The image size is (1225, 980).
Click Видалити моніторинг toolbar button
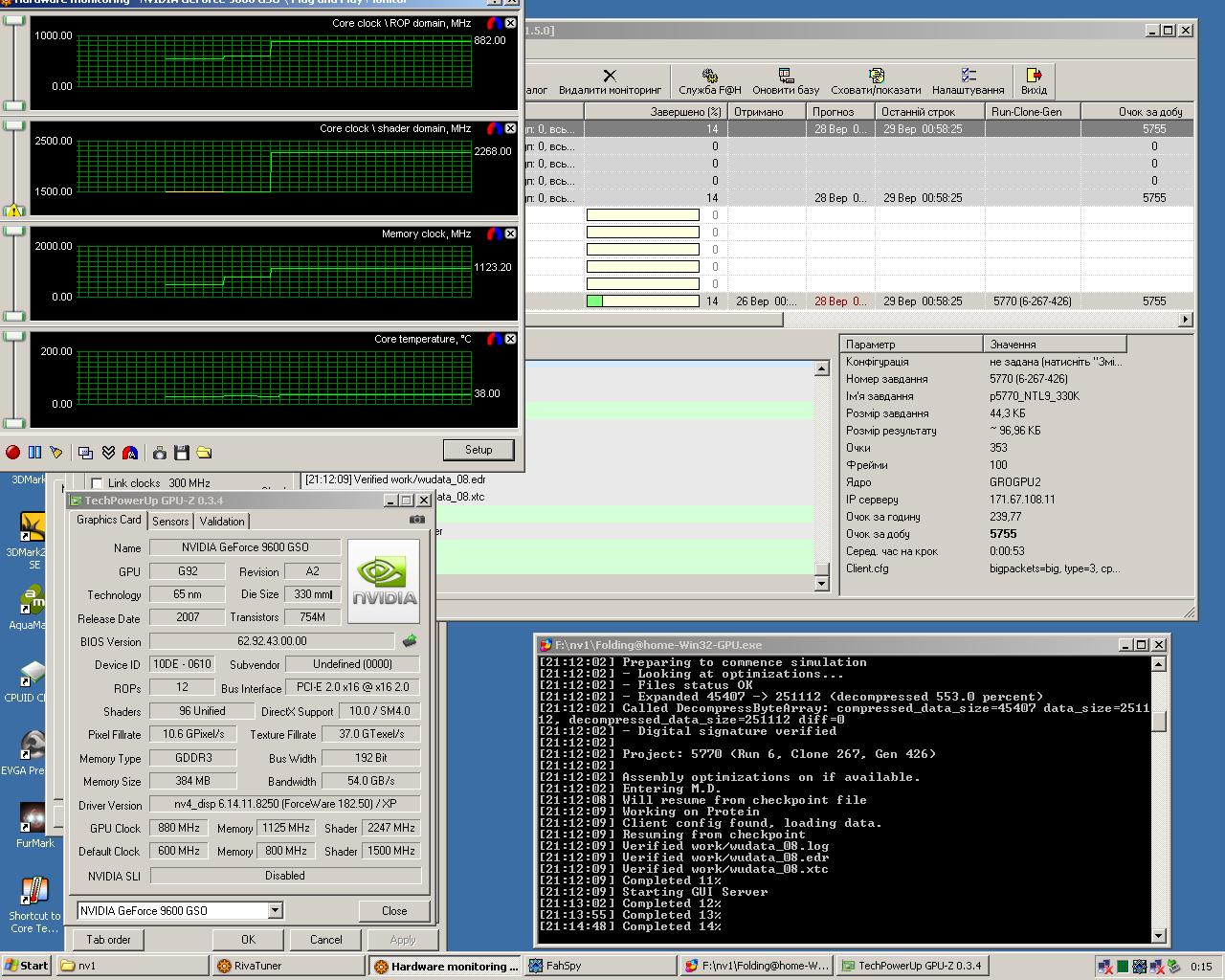(610, 81)
